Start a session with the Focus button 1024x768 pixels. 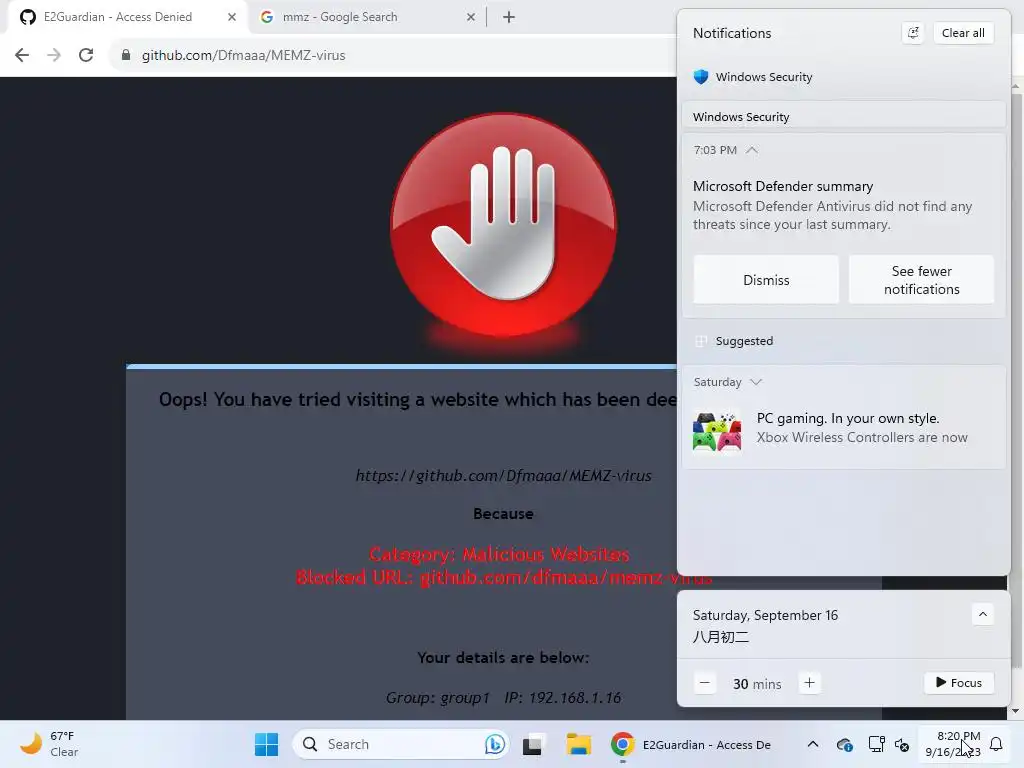tap(959, 683)
